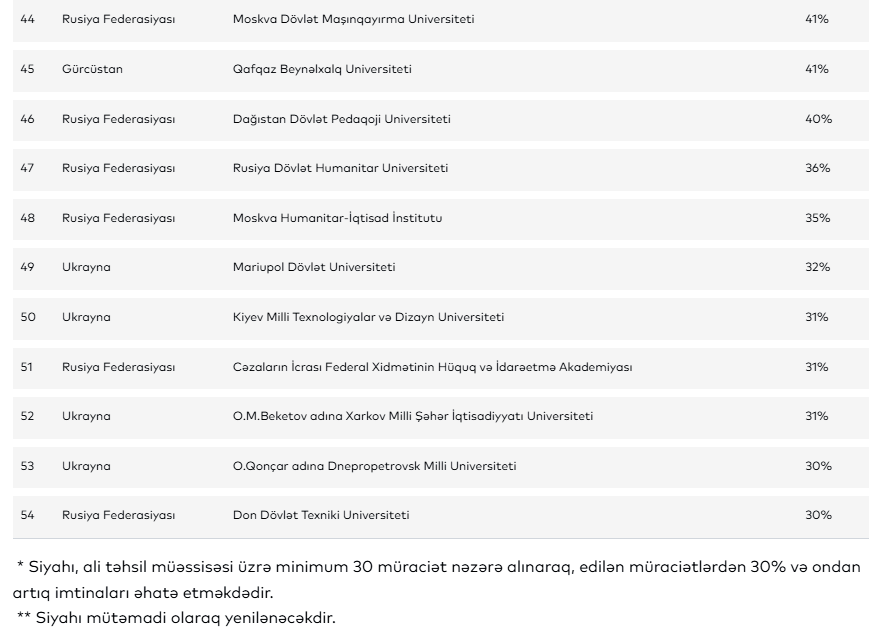This screenshot has height=639, width=892.
Task: Select Qafqaz Beynəlxalq Universiteti text
Action: tap(321, 70)
